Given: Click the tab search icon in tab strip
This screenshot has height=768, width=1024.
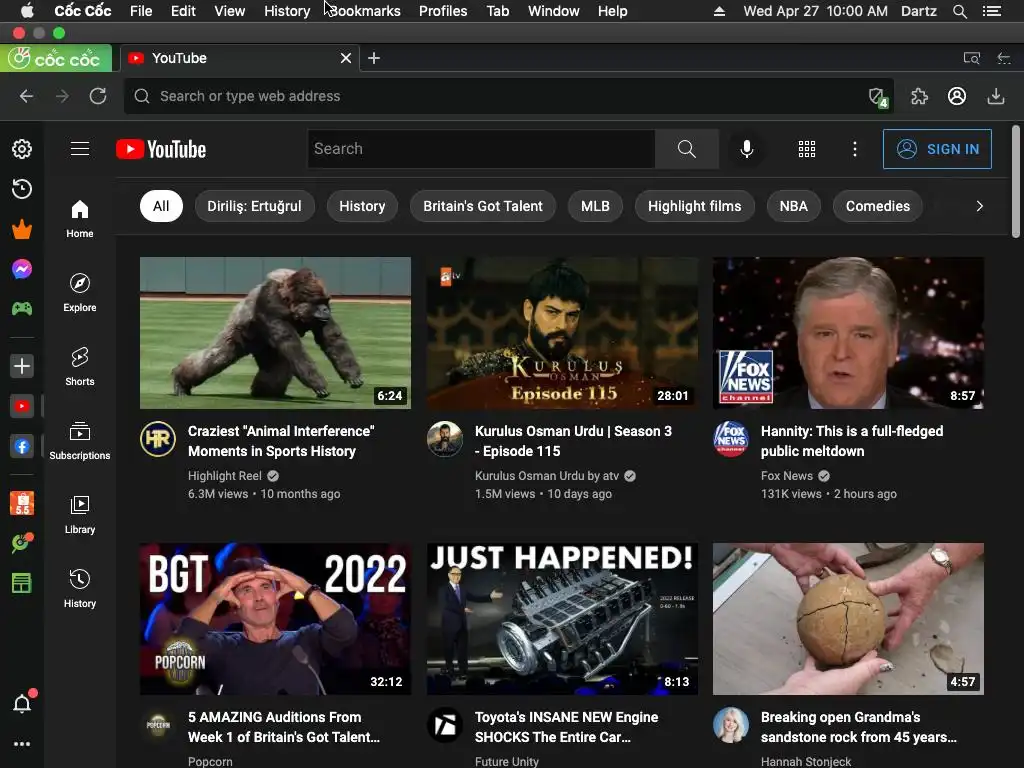Looking at the screenshot, I should (972, 58).
